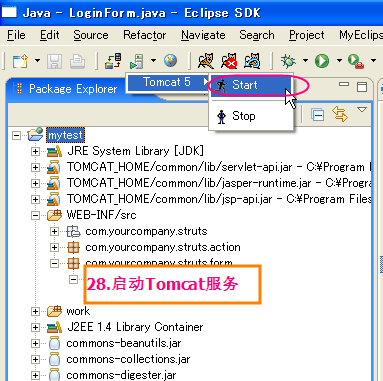Open the Run dropdown arrow
This screenshot has height=381, width=383.
(x=339, y=61)
